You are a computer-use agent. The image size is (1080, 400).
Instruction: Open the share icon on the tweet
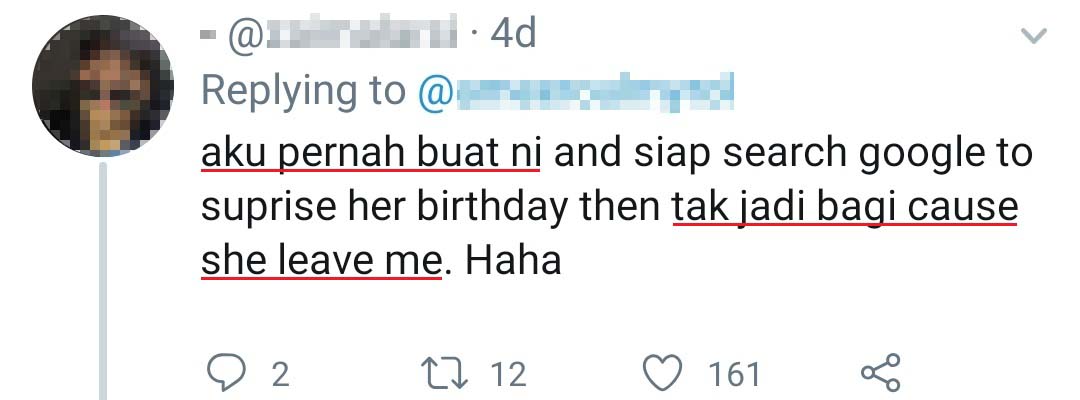[881, 373]
